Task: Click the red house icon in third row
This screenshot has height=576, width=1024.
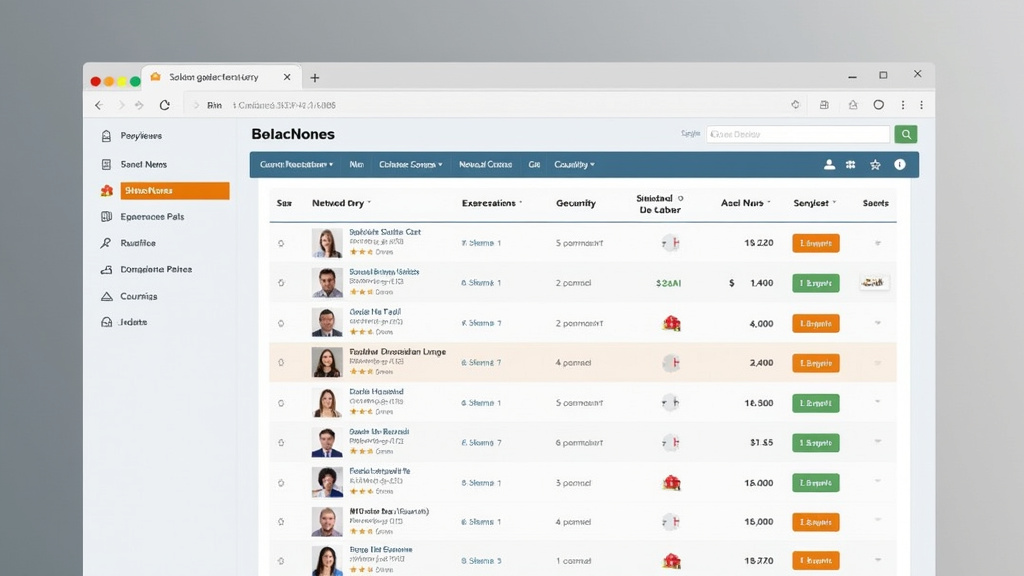Action: click(x=672, y=323)
